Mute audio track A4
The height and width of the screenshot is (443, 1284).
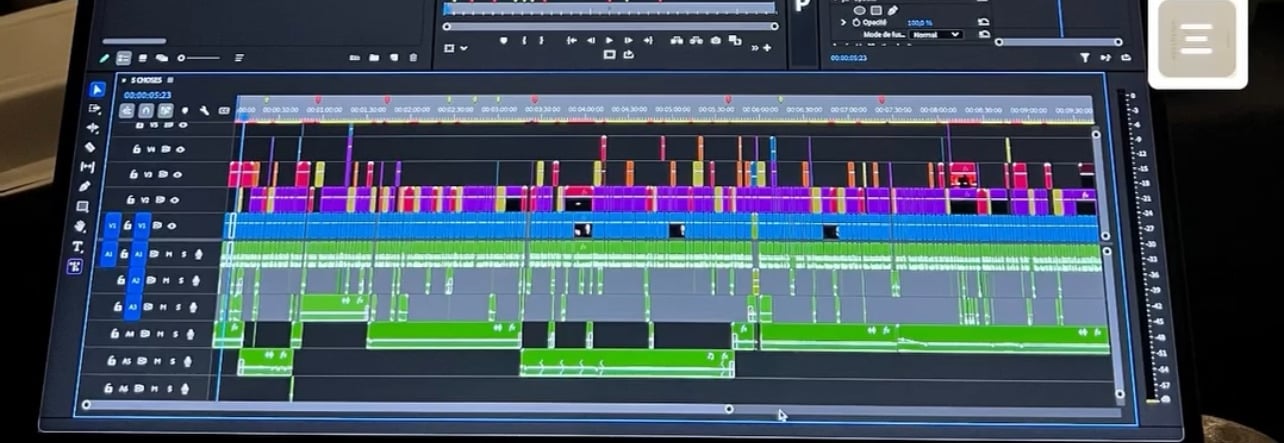(158, 333)
